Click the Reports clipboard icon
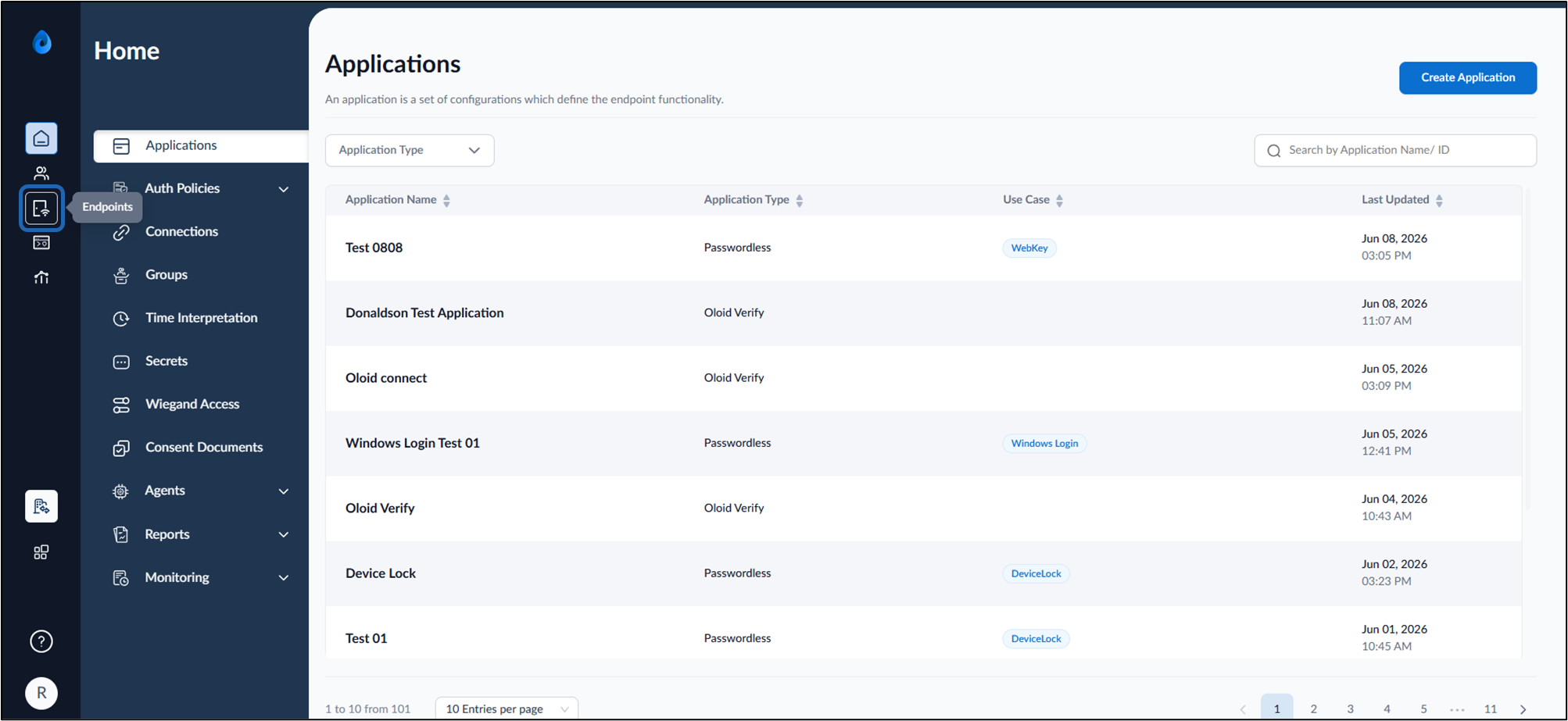Viewport: 1568px width, 721px height. tap(121, 534)
